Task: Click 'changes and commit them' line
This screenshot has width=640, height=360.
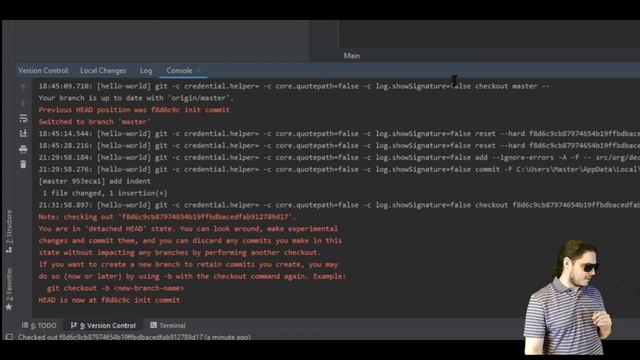Action: (x=190, y=240)
